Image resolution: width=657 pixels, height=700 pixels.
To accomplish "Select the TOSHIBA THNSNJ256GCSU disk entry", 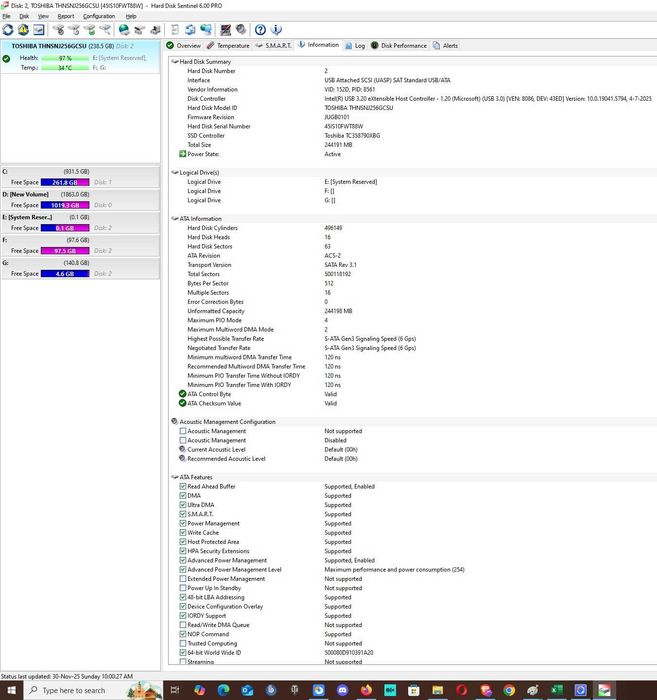I will 80,57.
